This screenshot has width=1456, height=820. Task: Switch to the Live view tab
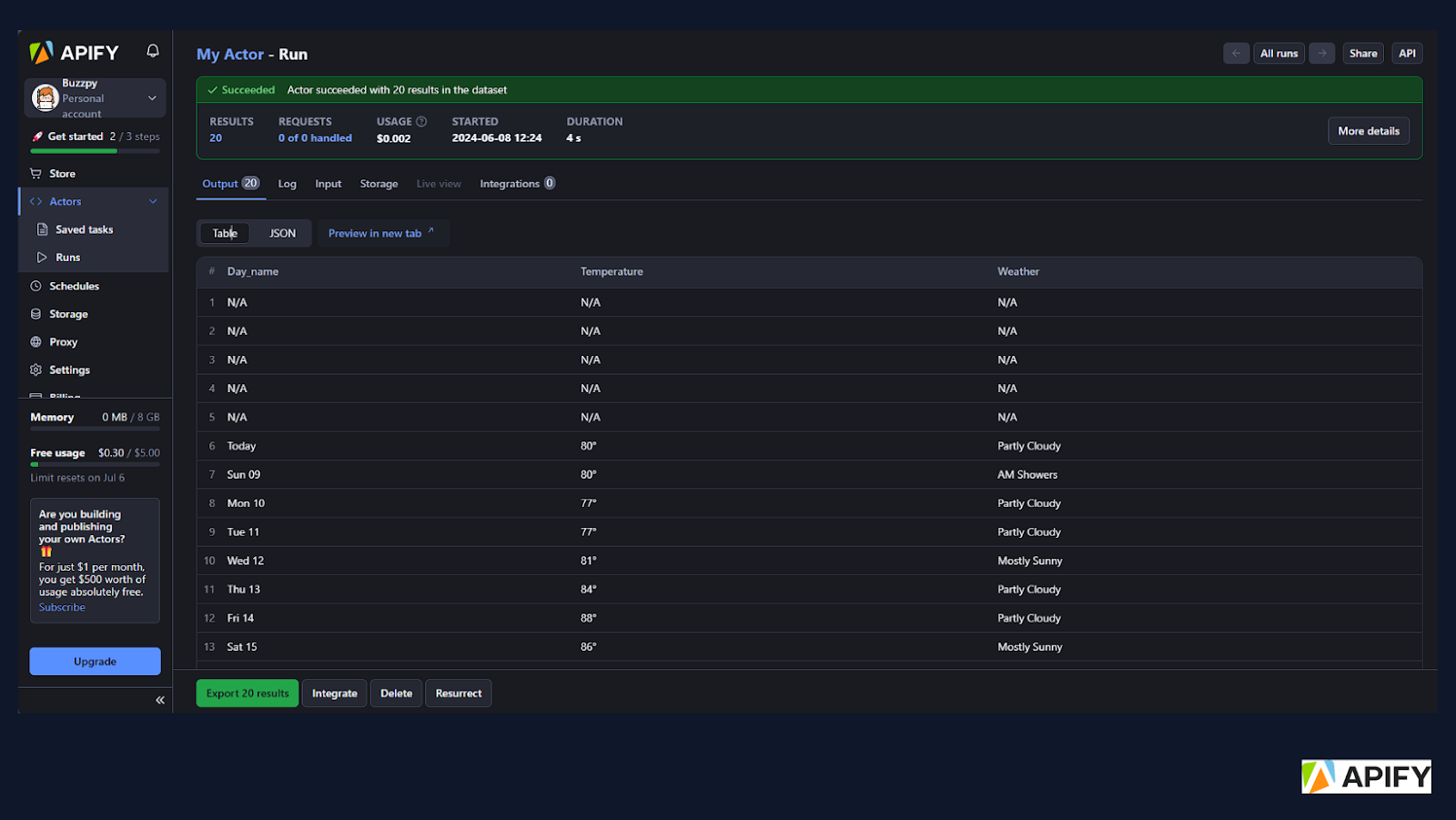439,184
